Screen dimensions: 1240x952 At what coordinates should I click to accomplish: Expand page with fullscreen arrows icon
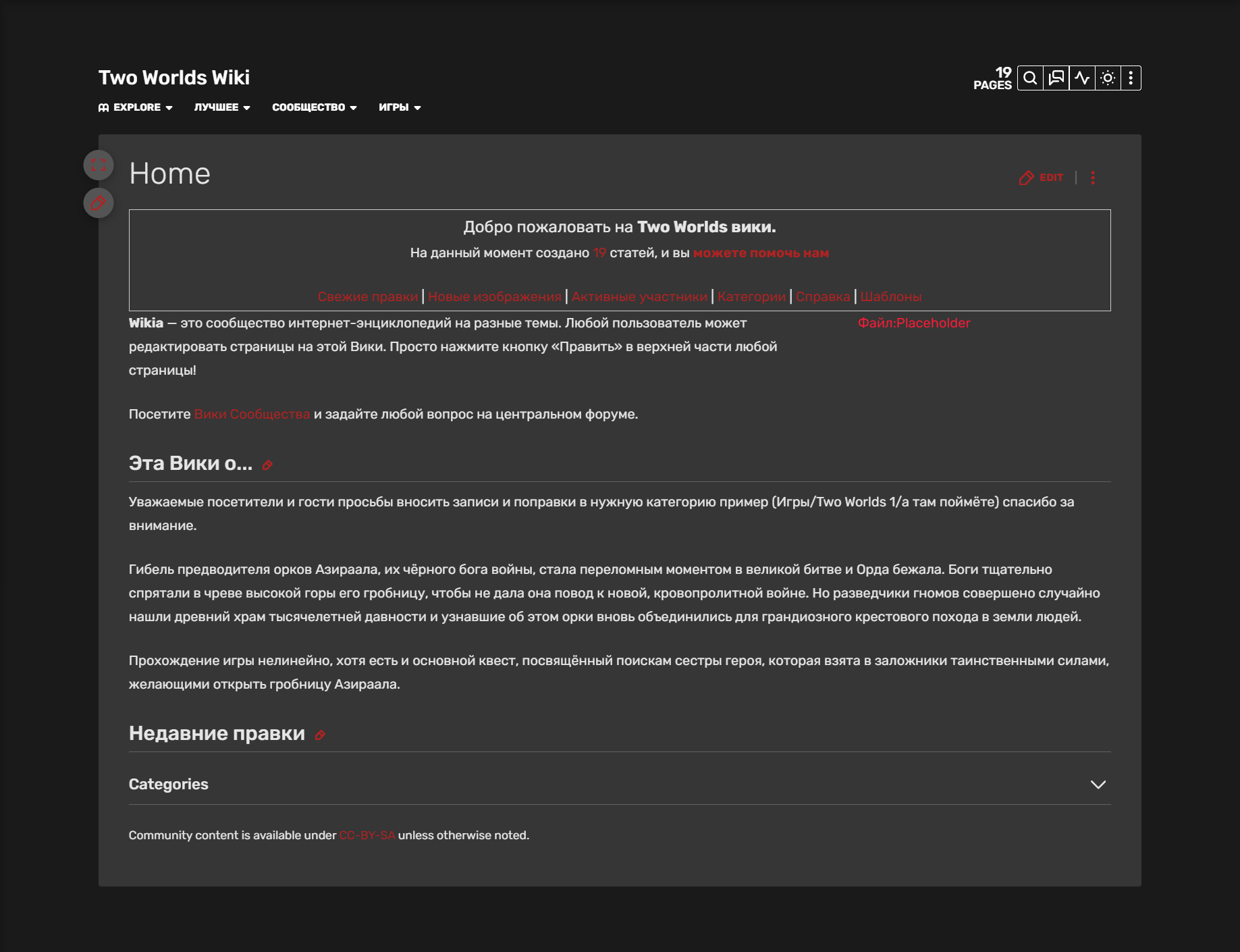[99, 165]
